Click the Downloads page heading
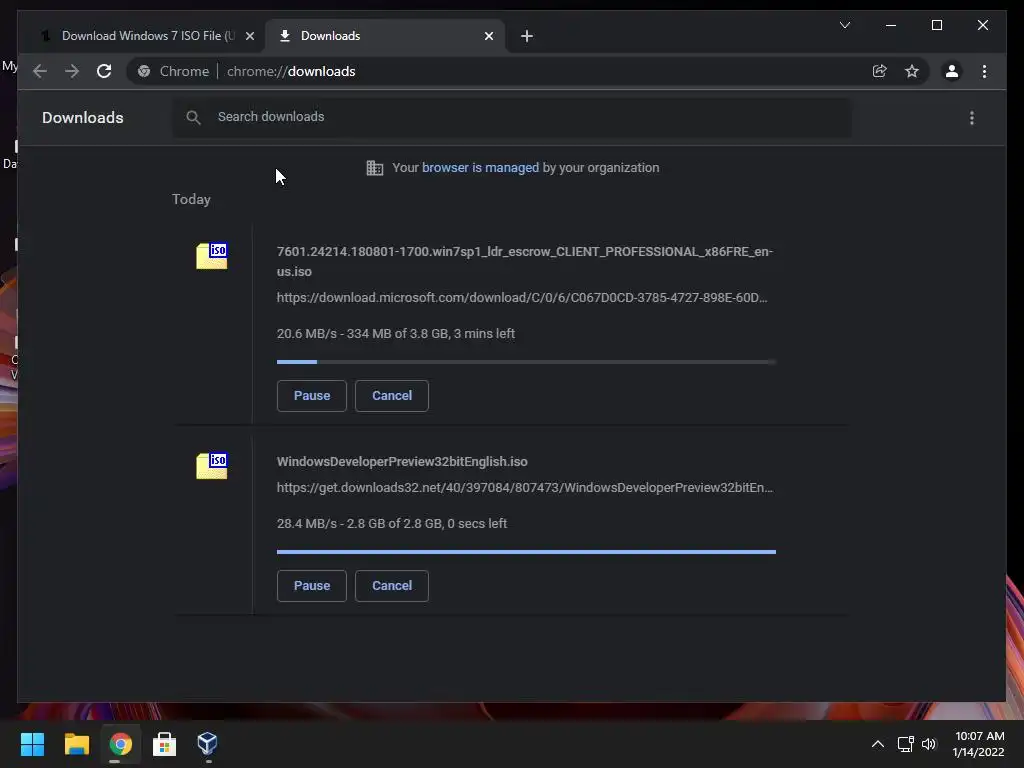The image size is (1024, 768). (82, 118)
